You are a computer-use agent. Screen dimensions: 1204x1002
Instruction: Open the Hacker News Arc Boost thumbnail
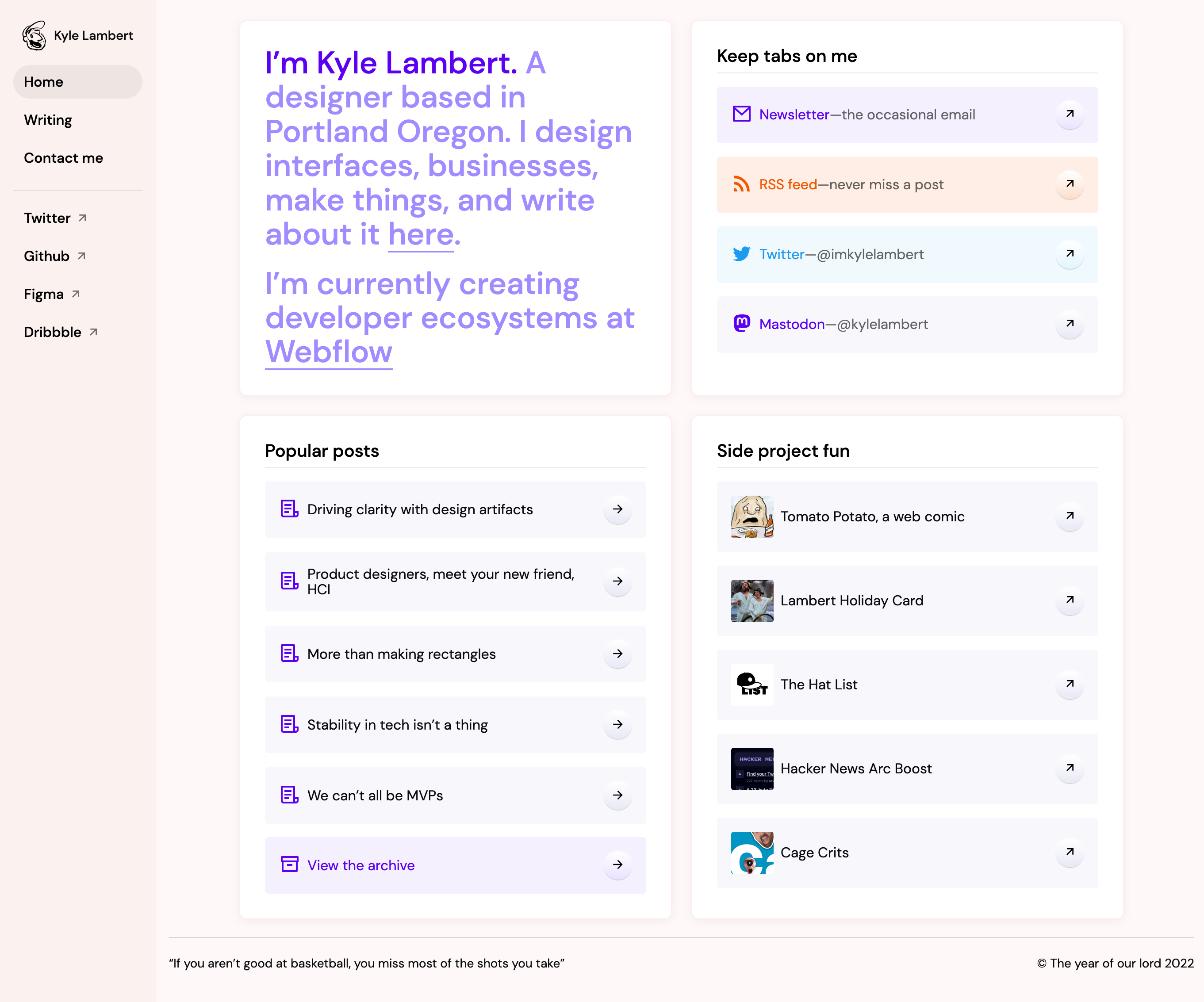tap(752, 769)
